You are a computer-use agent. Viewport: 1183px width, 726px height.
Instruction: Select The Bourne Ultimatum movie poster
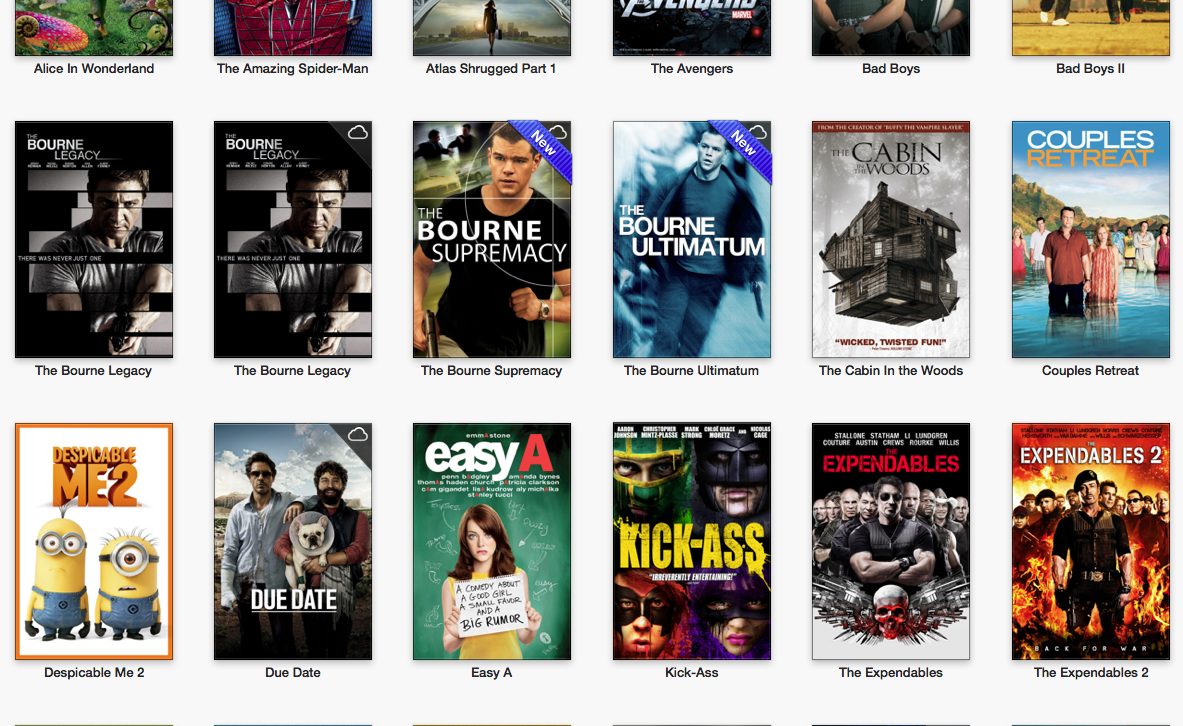(x=692, y=239)
